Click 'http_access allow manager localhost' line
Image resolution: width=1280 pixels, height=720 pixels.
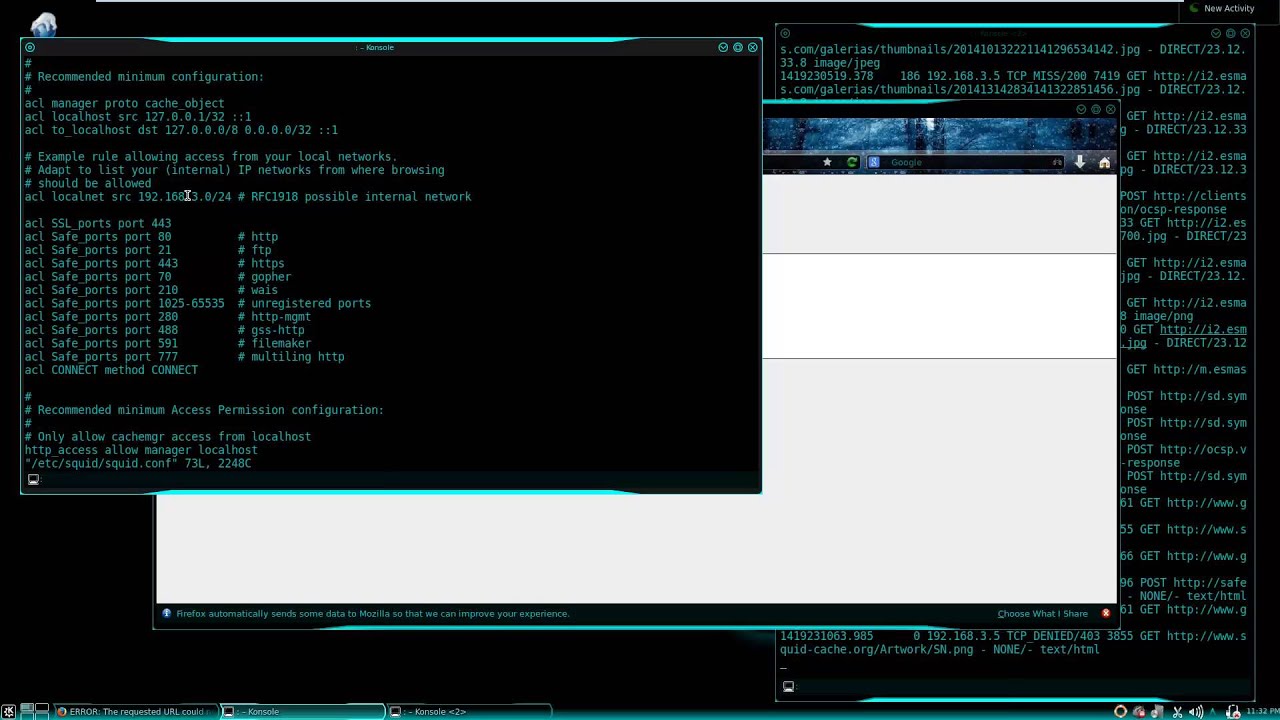[x=141, y=450]
